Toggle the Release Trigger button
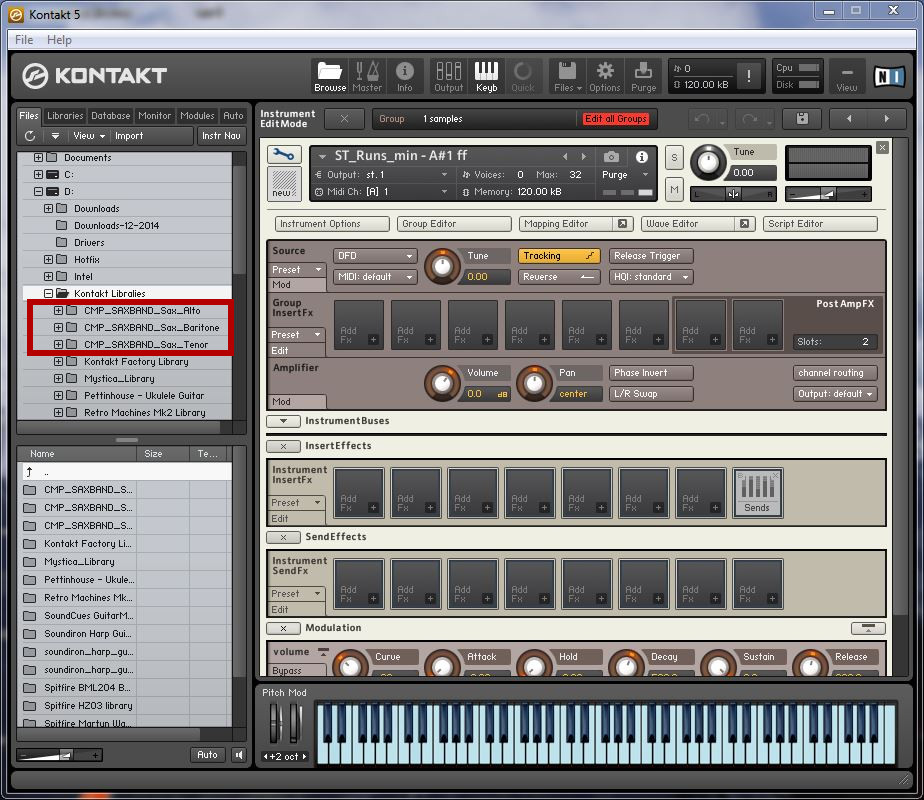Viewport: 924px width, 800px height. [651, 256]
